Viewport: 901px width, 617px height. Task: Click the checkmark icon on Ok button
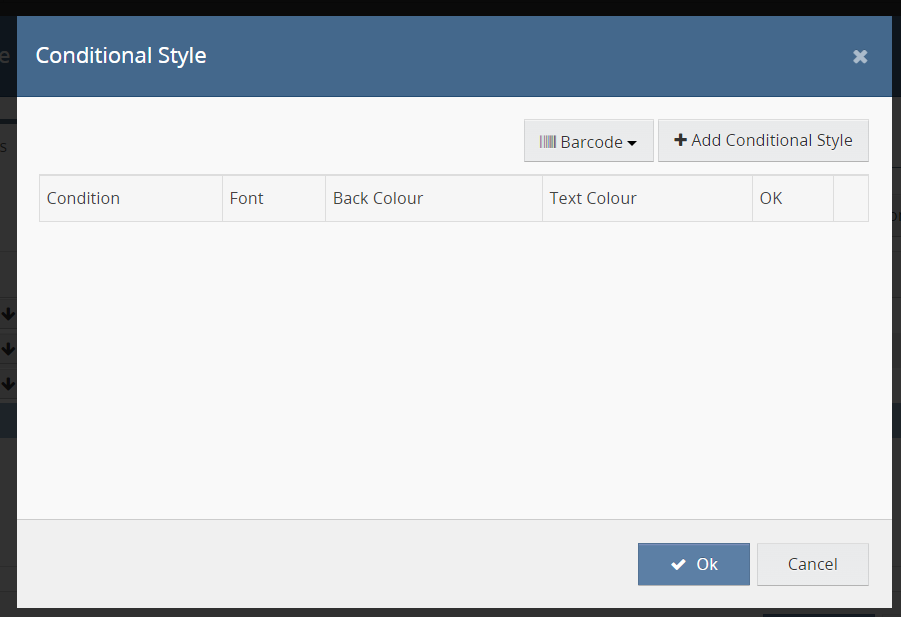[678, 564]
